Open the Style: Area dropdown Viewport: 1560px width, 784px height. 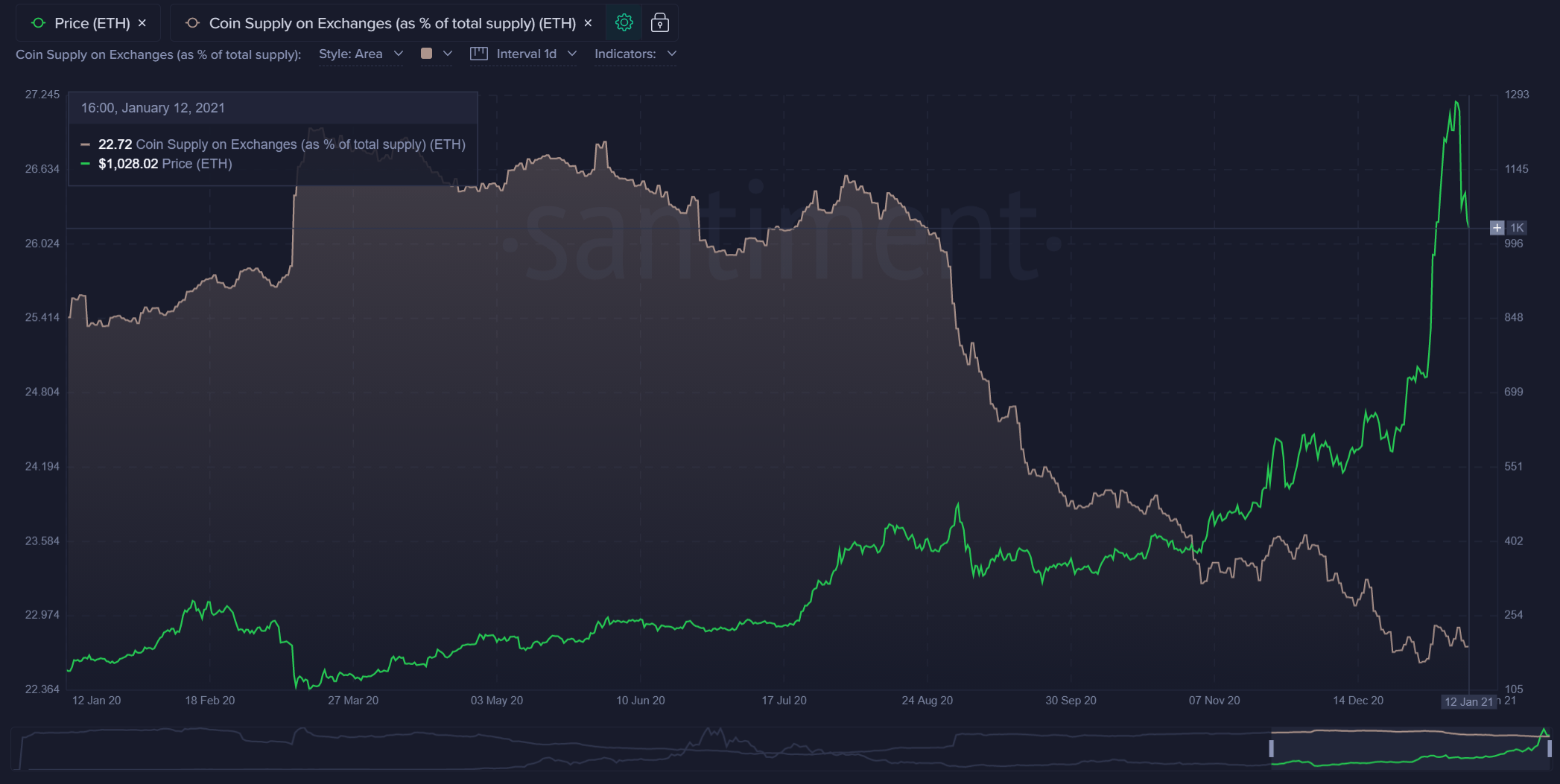tap(361, 54)
